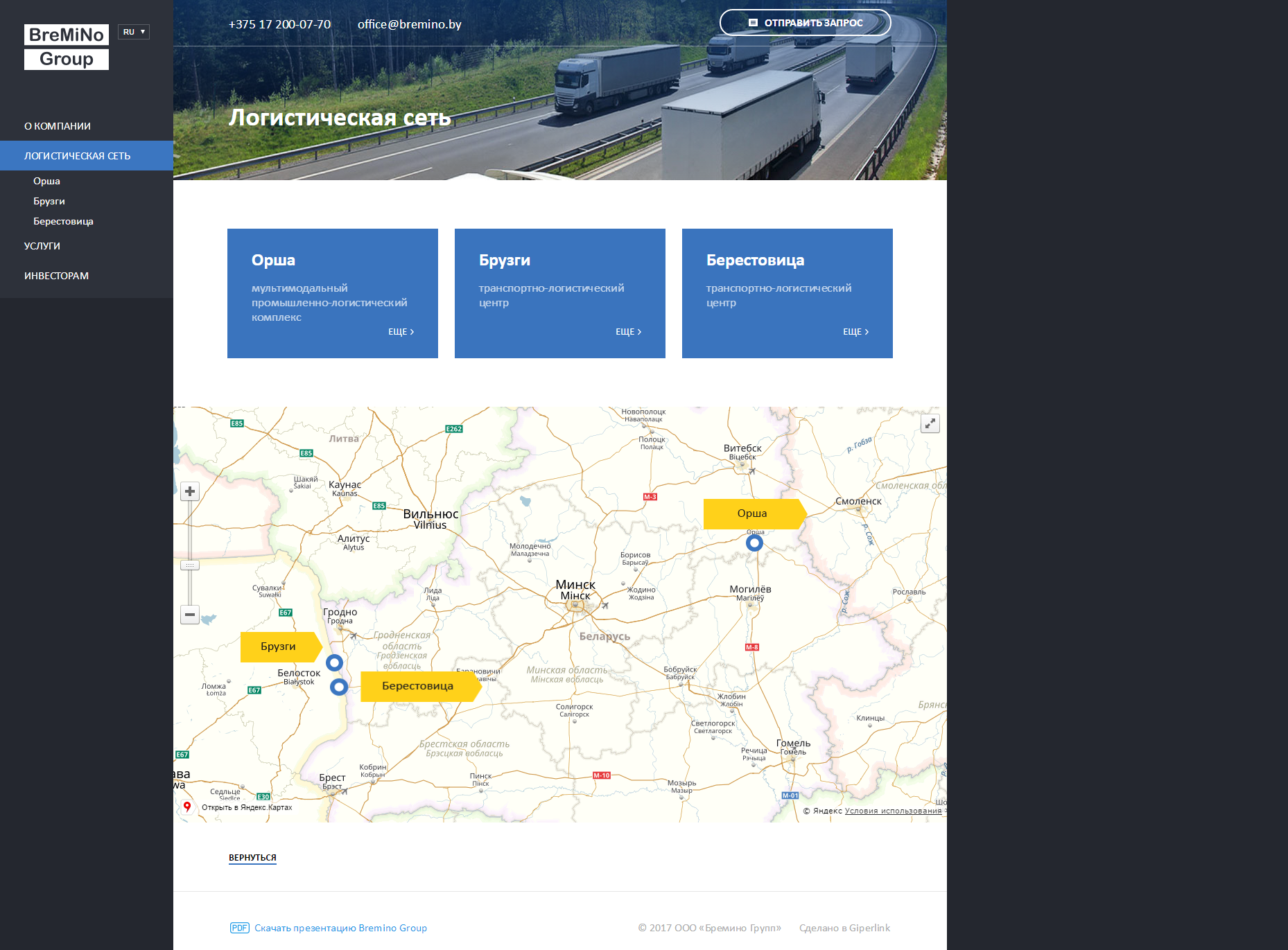Click the M-10 road sign on map
The image size is (1288, 950).
(x=602, y=775)
